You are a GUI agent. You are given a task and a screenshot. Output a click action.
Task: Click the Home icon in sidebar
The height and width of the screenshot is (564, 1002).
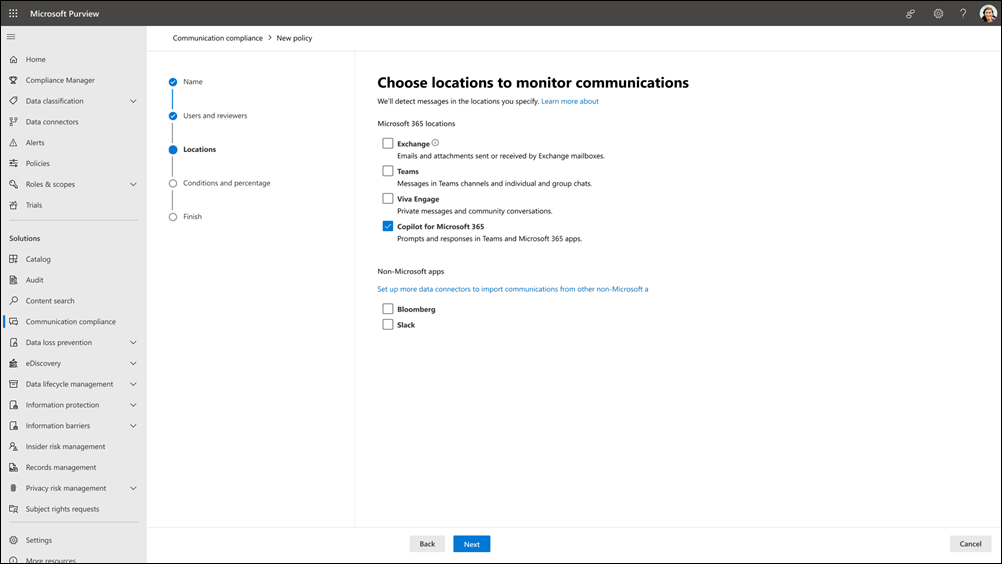point(13,59)
